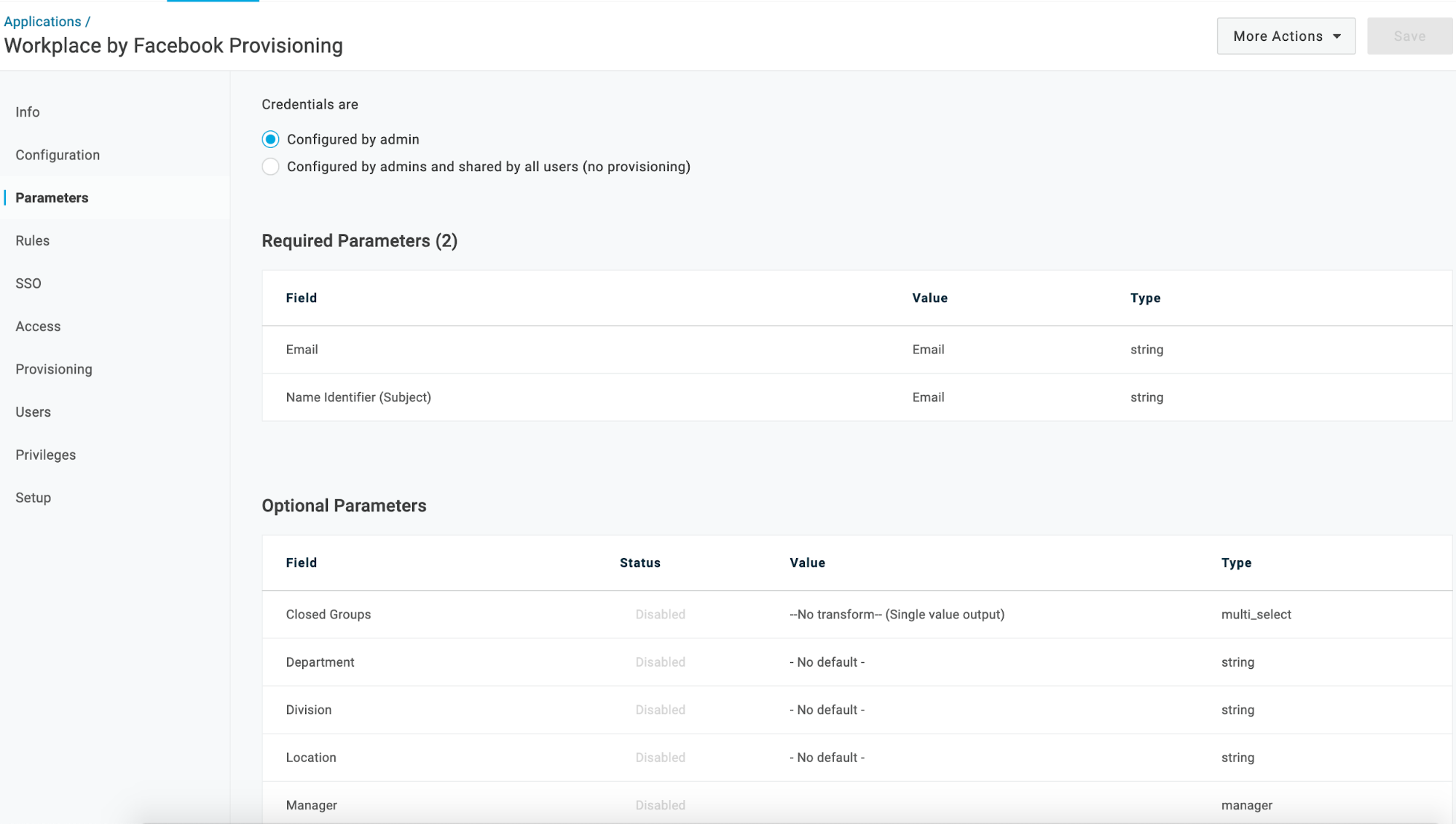This screenshot has width=1456, height=824.
Task: Click the Disabled status for Manager
Action: point(660,806)
